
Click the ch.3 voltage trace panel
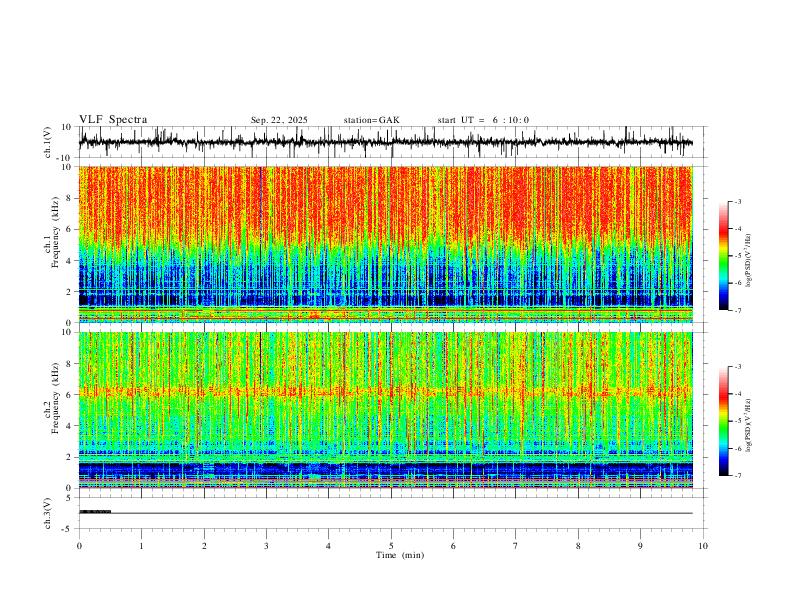coord(392,513)
